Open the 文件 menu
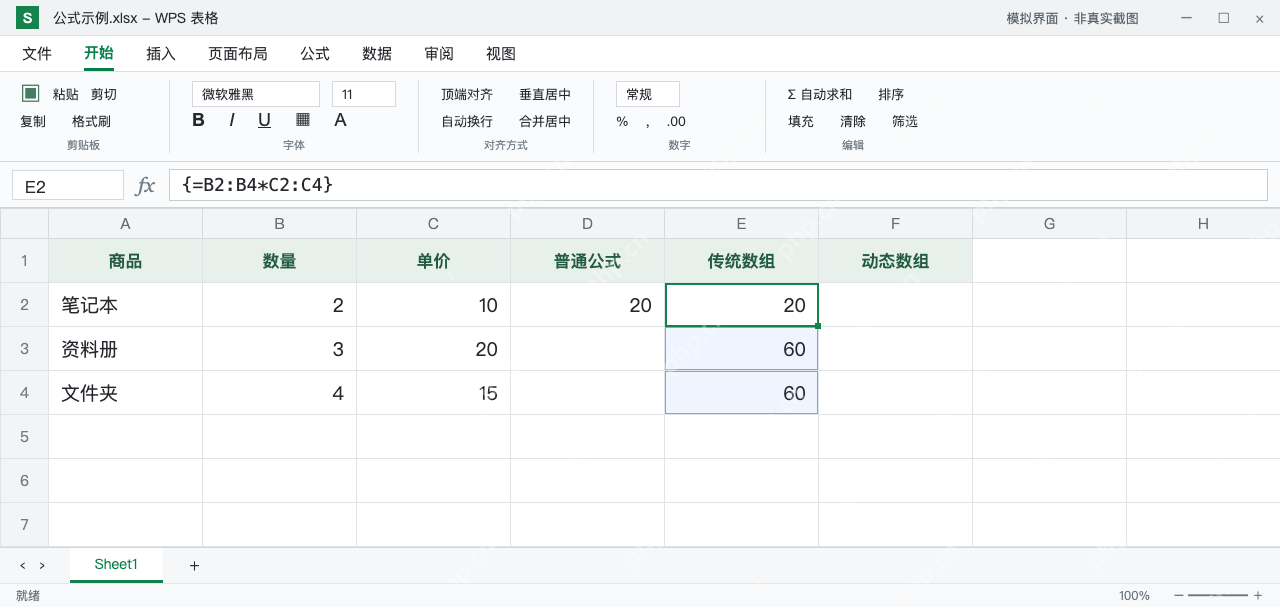This screenshot has width=1280, height=608. (x=37, y=54)
